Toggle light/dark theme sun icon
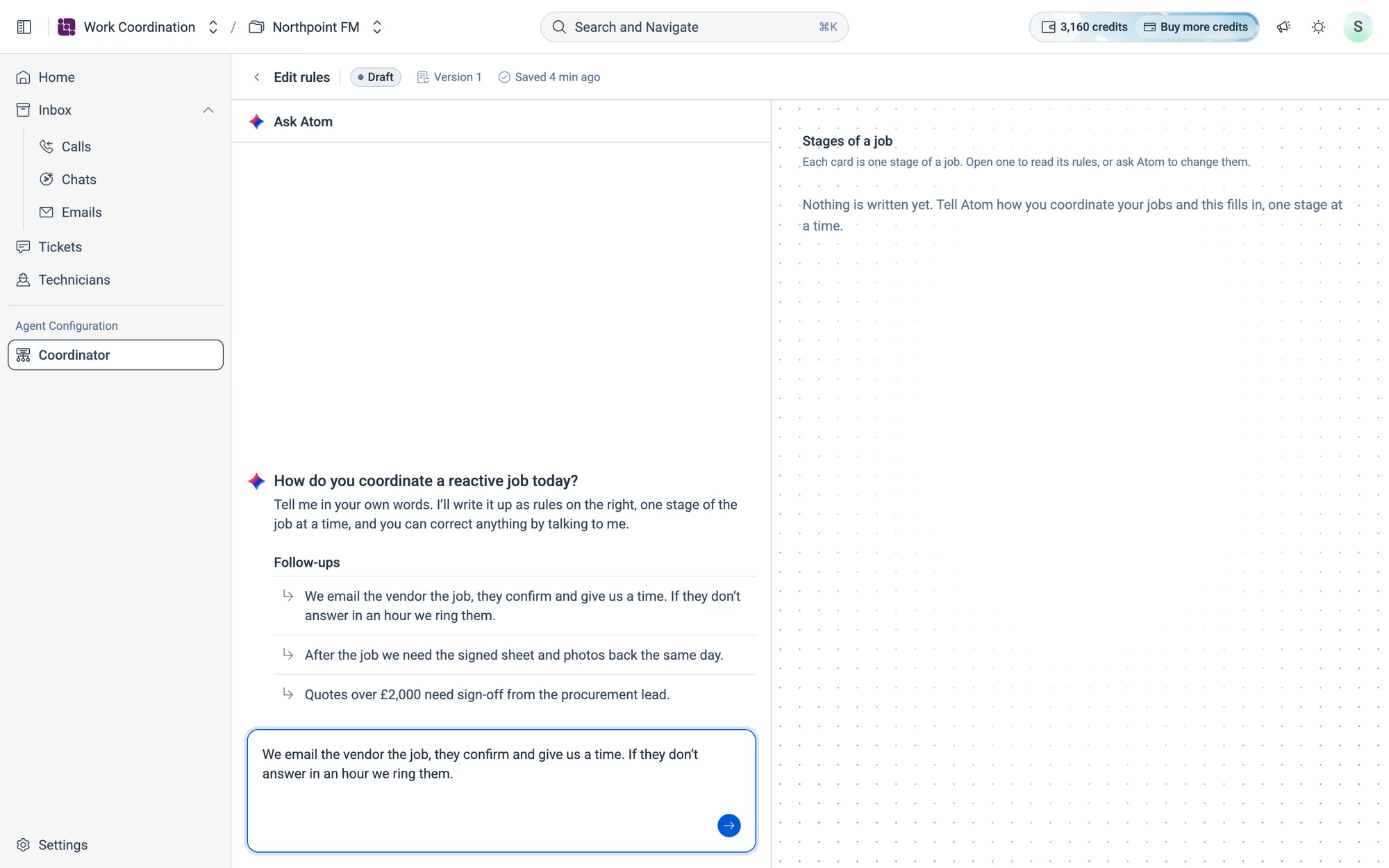The width and height of the screenshot is (1389, 868). (x=1318, y=27)
